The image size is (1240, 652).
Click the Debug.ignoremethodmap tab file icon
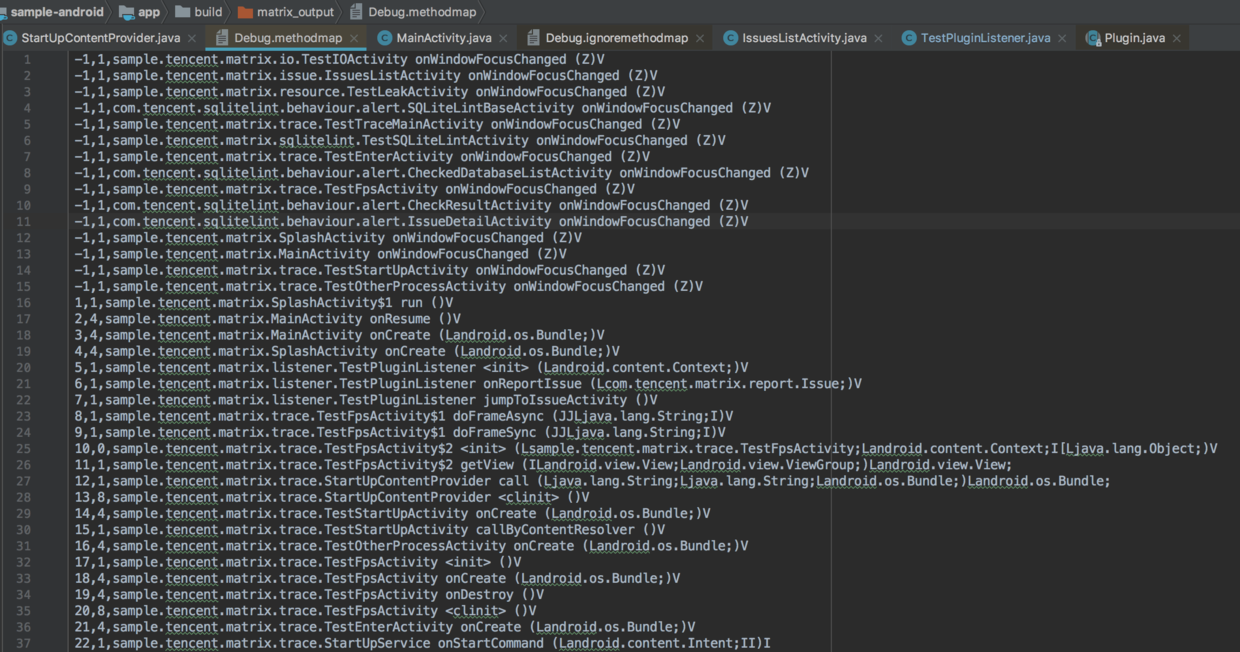click(x=533, y=38)
